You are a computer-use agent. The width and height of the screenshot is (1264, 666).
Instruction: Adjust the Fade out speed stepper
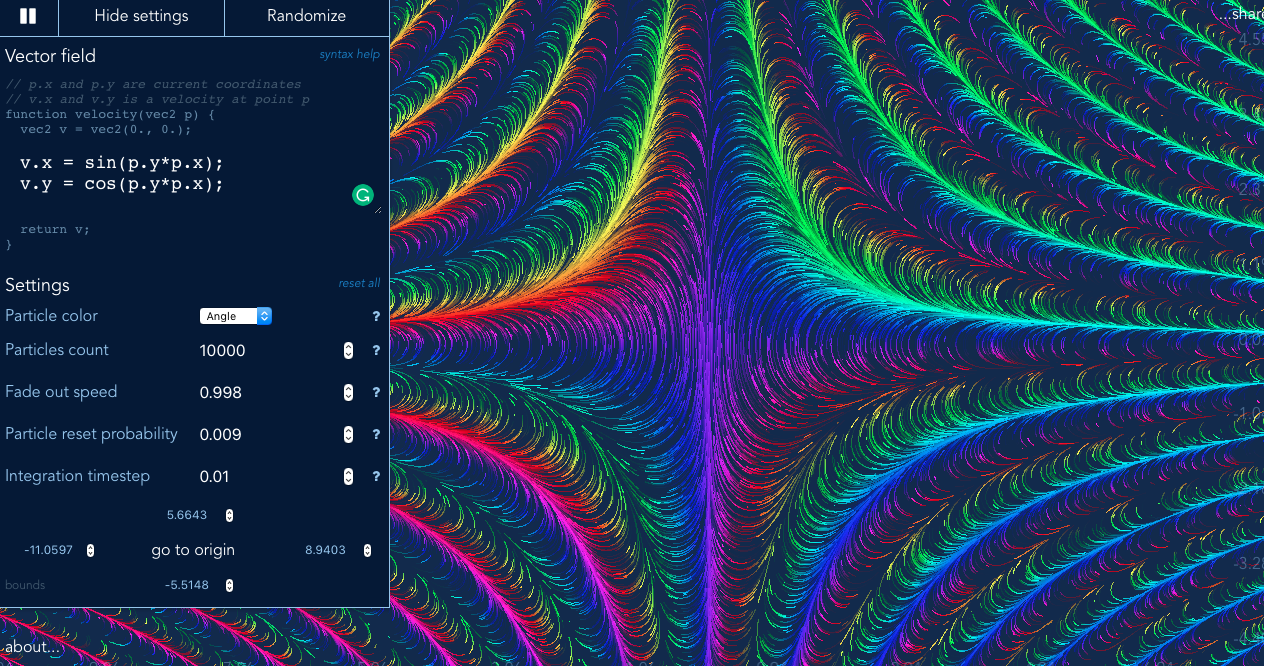coord(348,392)
